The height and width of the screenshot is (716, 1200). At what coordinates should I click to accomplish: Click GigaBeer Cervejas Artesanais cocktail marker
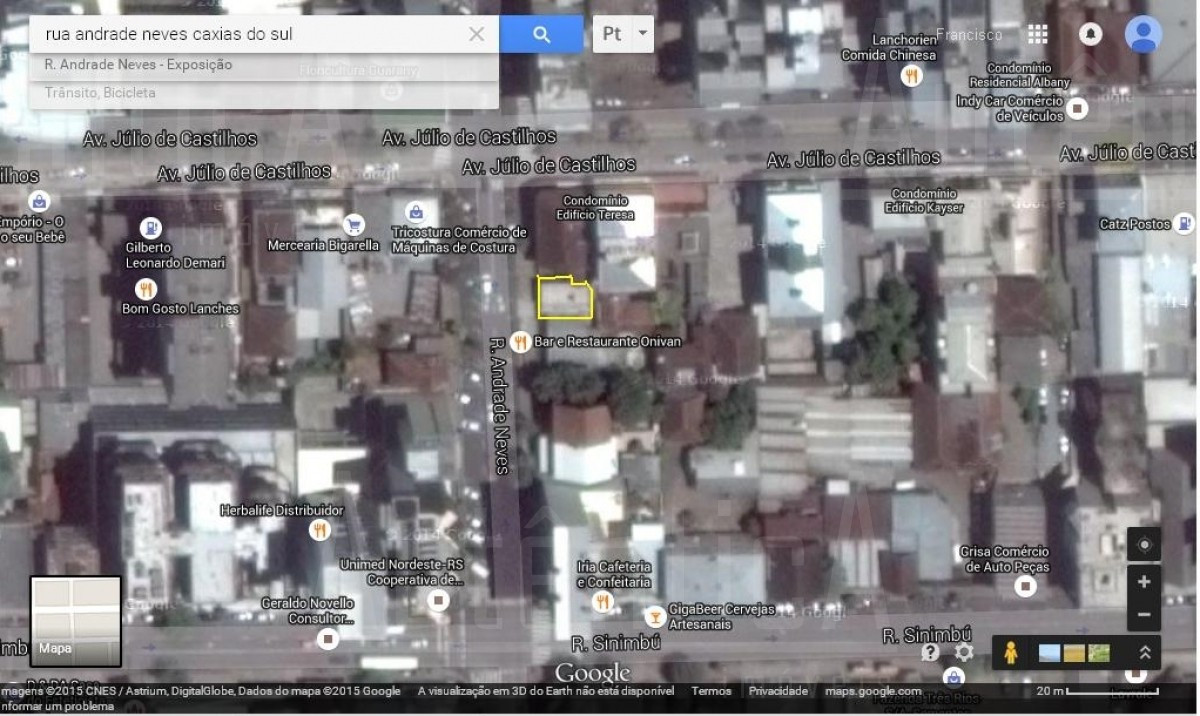[654, 615]
